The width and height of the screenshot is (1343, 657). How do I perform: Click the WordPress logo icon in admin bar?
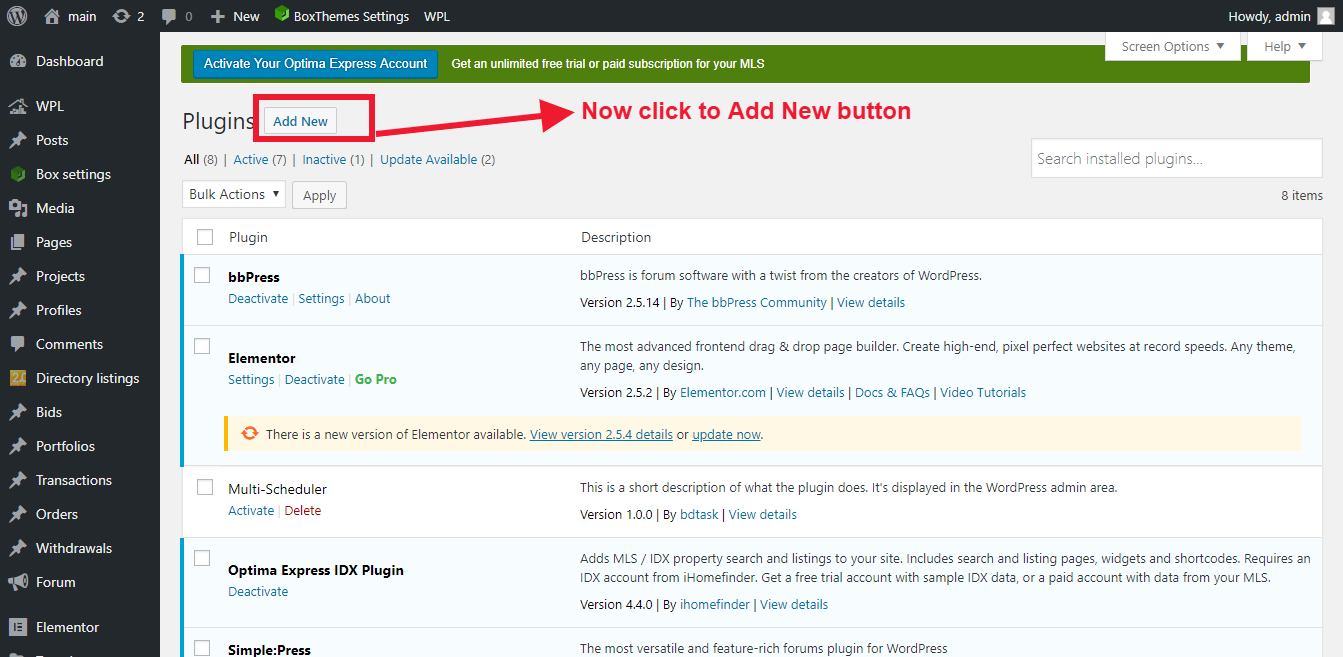pos(17,16)
